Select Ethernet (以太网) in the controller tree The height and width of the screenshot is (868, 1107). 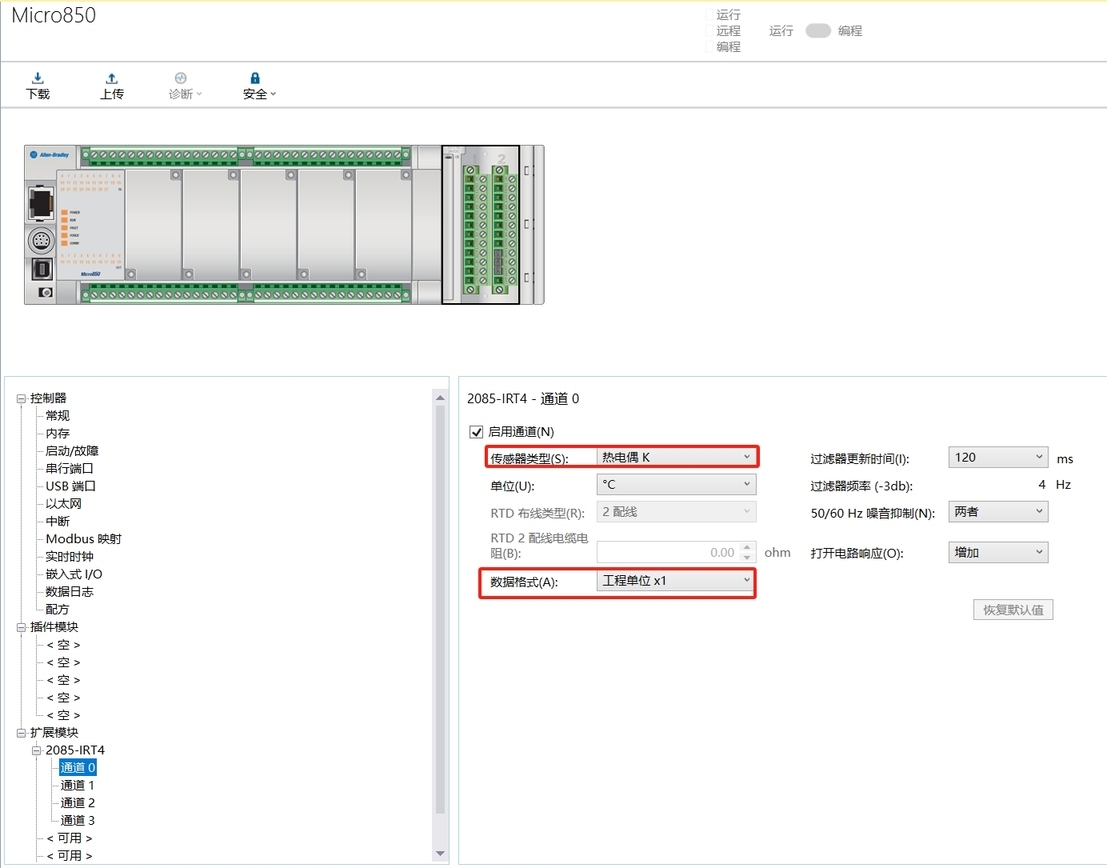63,503
